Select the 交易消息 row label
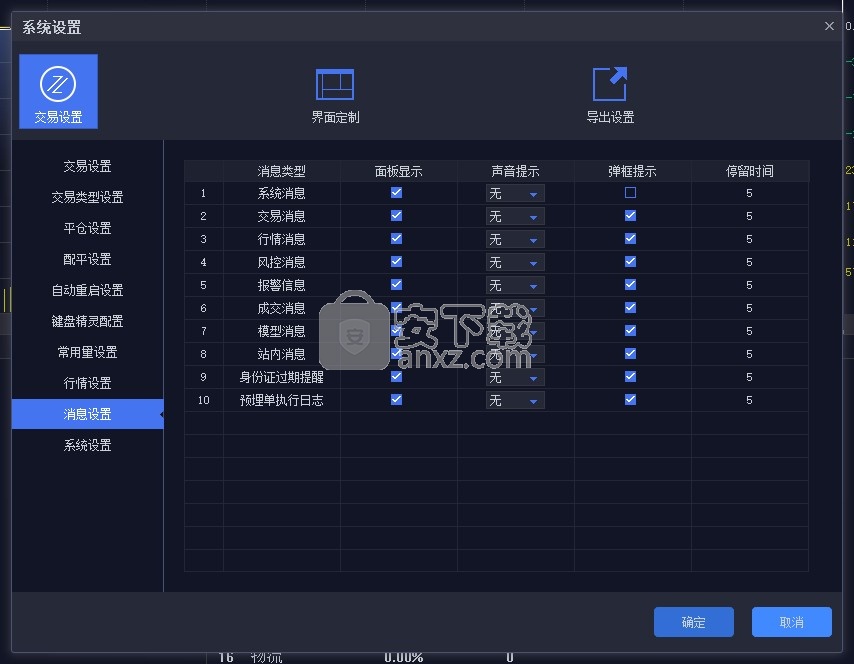The height and width of the screenshot is (664, 854). 282,216
